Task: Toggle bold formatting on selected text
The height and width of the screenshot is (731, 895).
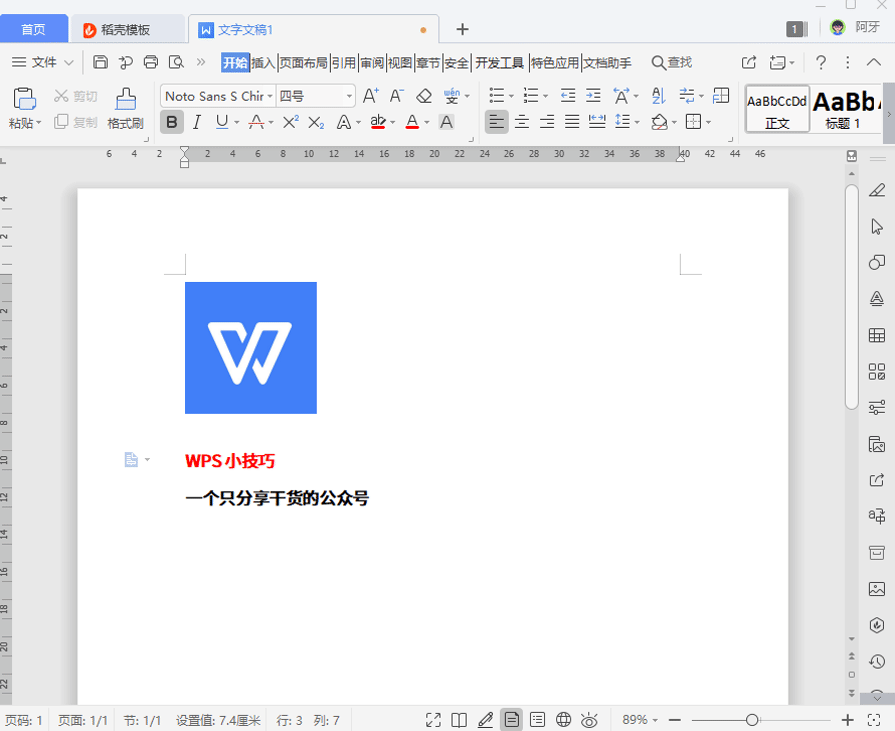Action: [172, 121]
